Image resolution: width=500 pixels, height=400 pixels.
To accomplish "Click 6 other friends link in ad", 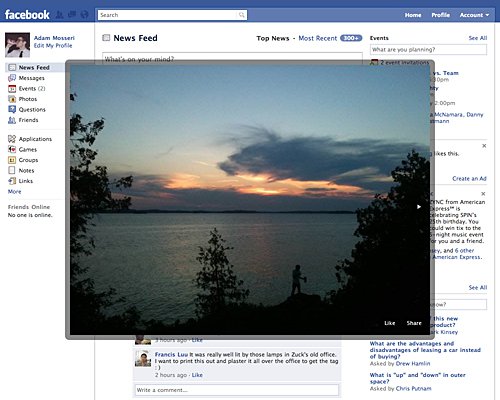I will point(464,251).
